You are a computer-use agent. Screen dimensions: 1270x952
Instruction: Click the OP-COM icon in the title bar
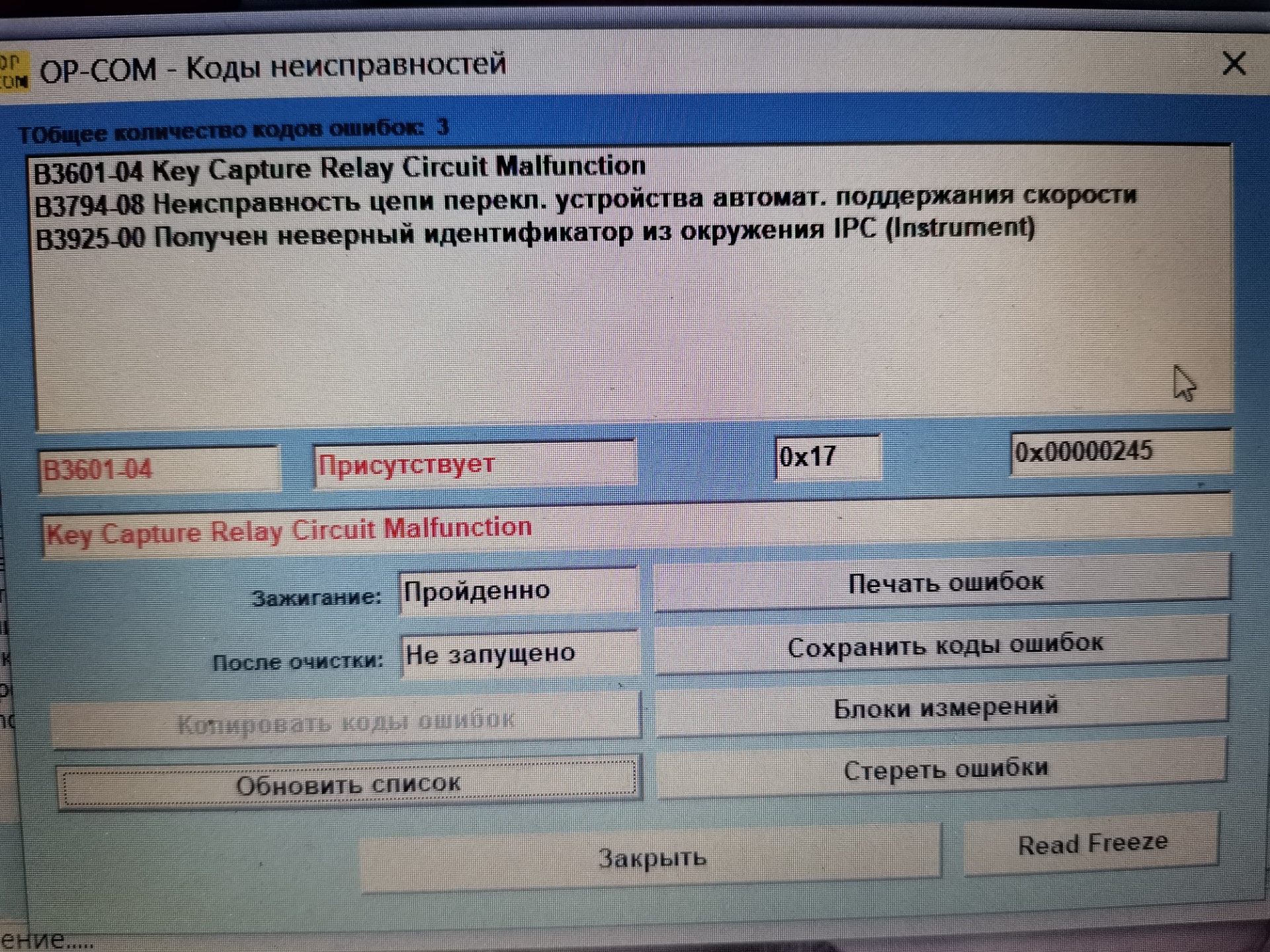click(x=13, y=71)
